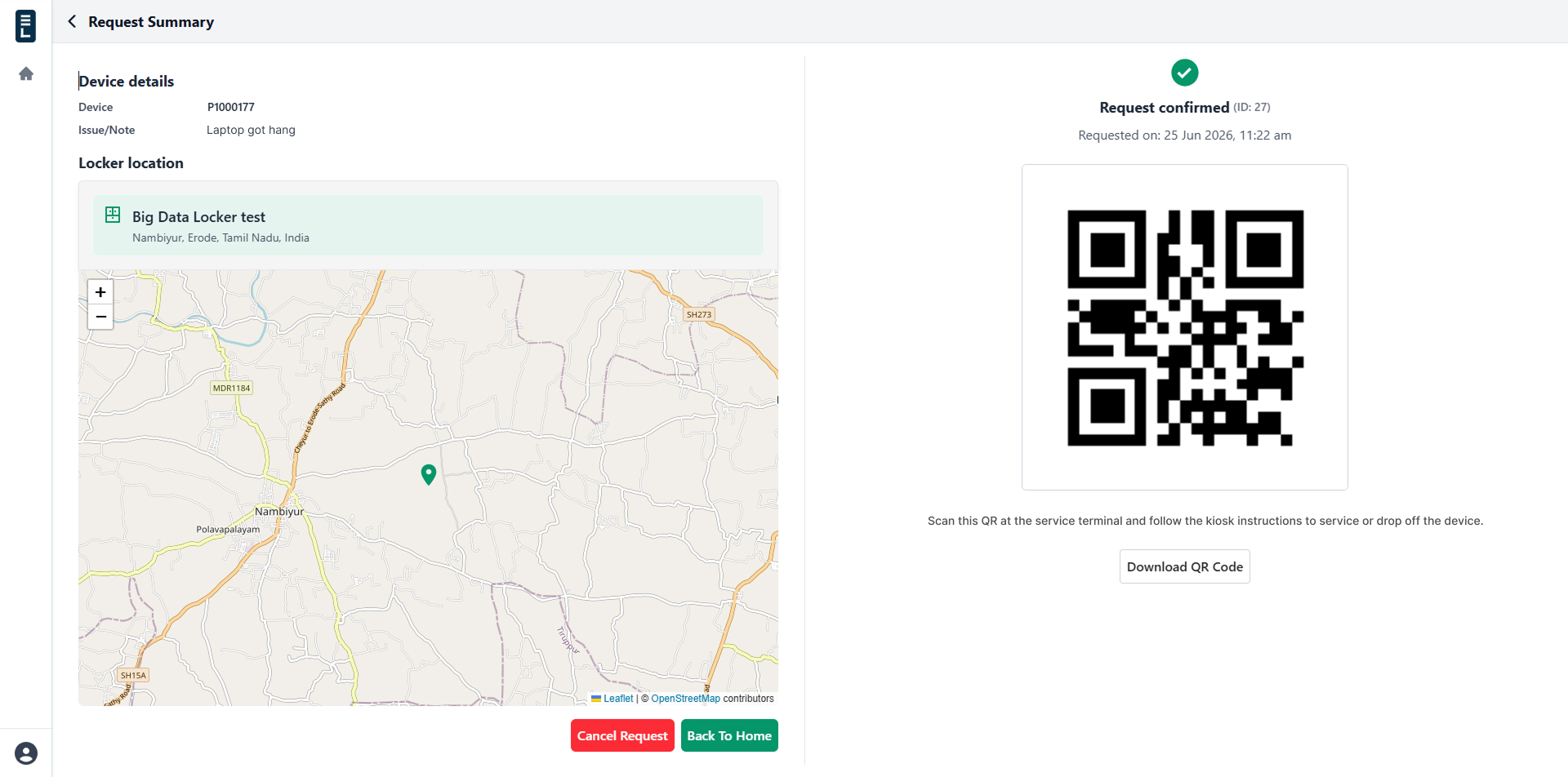Click the device ID P1000177
The height and width of the screenshot is (777, 1568).
pos(231,107)
